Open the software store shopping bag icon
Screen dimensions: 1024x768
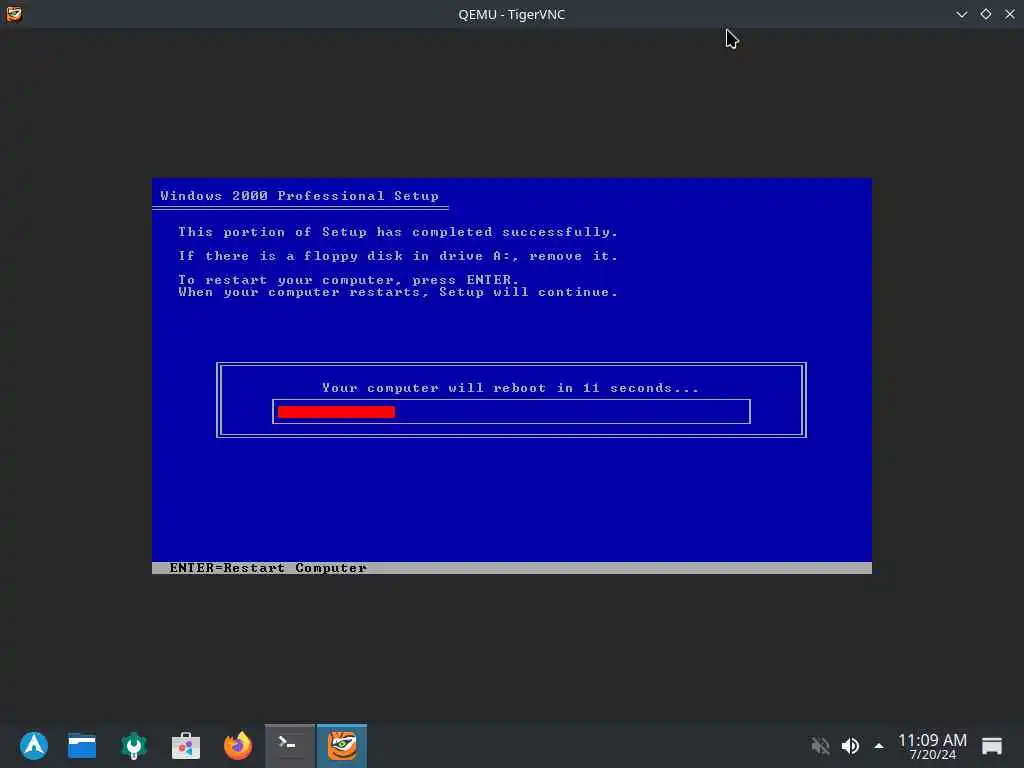(x=185, y=745)
